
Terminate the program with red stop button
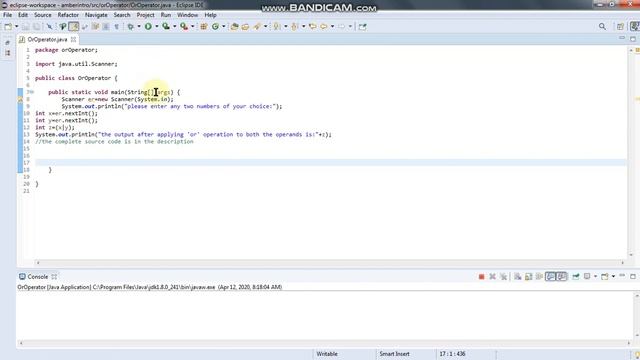tap(481, 277)
